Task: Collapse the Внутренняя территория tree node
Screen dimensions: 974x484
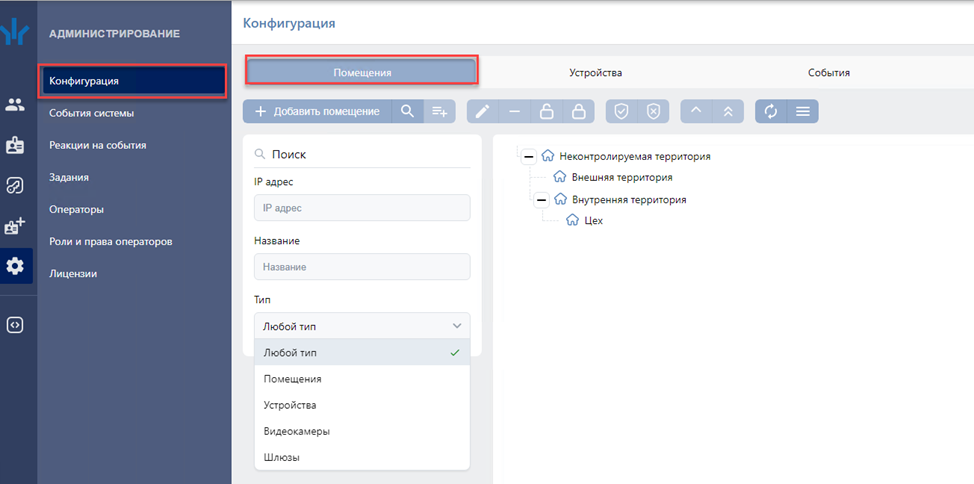Action: (542, 200)
